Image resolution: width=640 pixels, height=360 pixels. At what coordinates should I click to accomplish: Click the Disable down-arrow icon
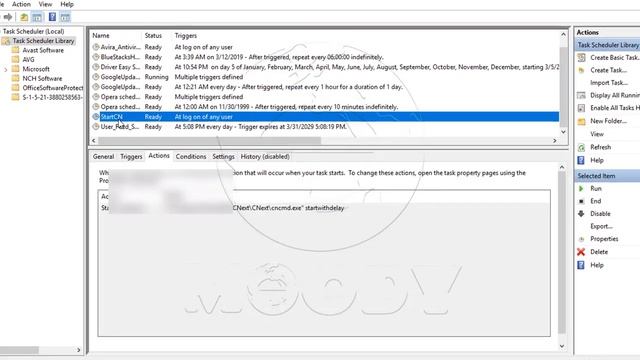pyautogui.click(x=581, y=214)
